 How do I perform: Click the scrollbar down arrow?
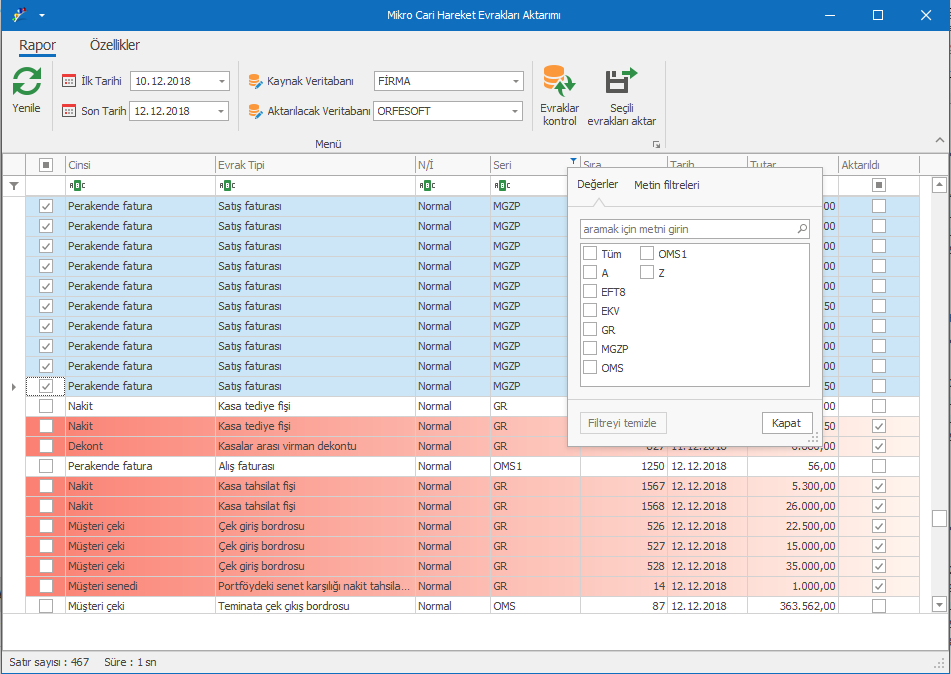pos(939,604)
